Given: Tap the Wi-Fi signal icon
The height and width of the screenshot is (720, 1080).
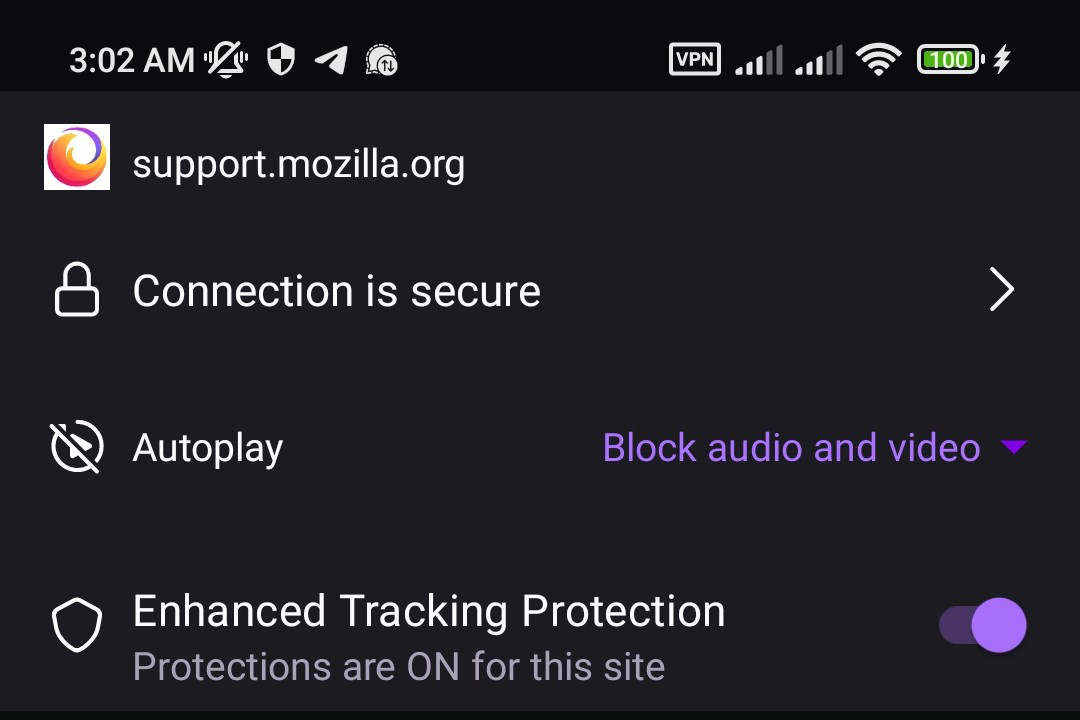Looking at the screenshot, I should coord(878,60).
